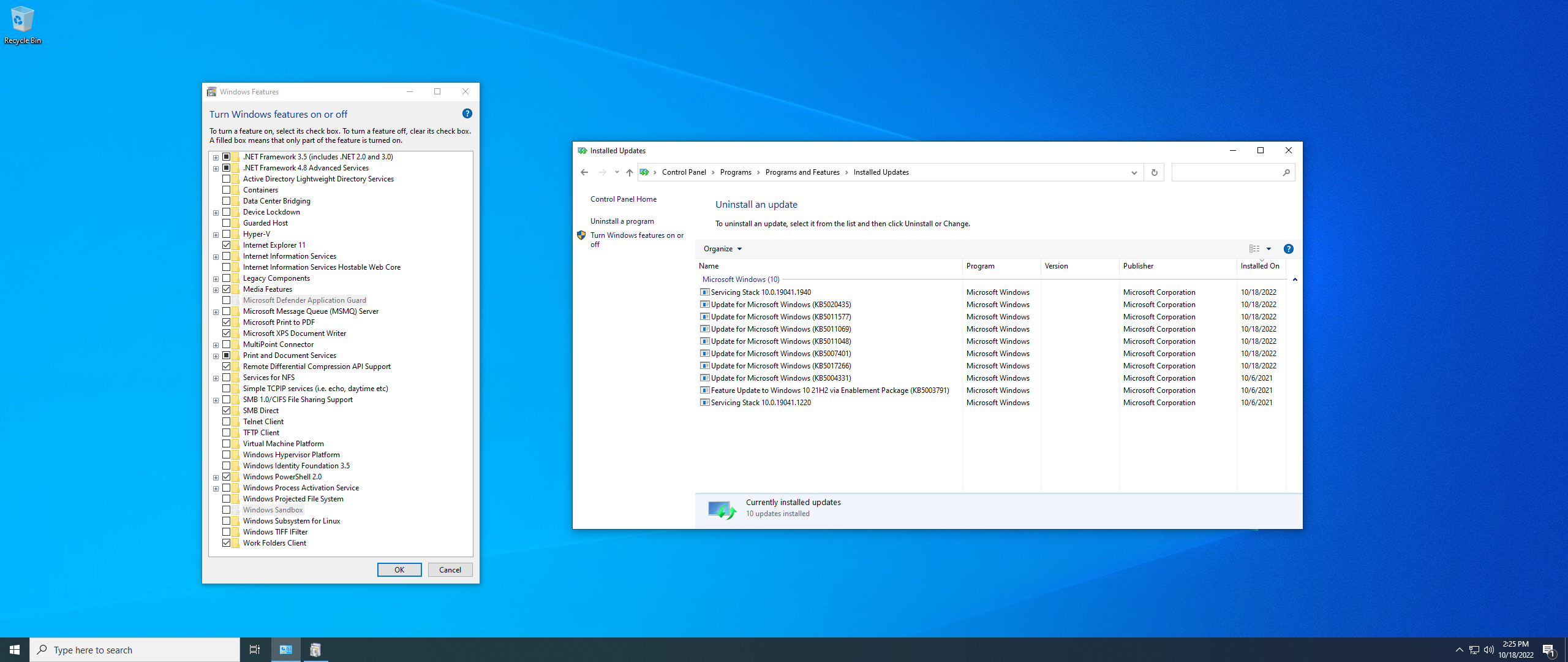
Task: Click the shield icon beside Turn Windows features
Action: [581, 235]
